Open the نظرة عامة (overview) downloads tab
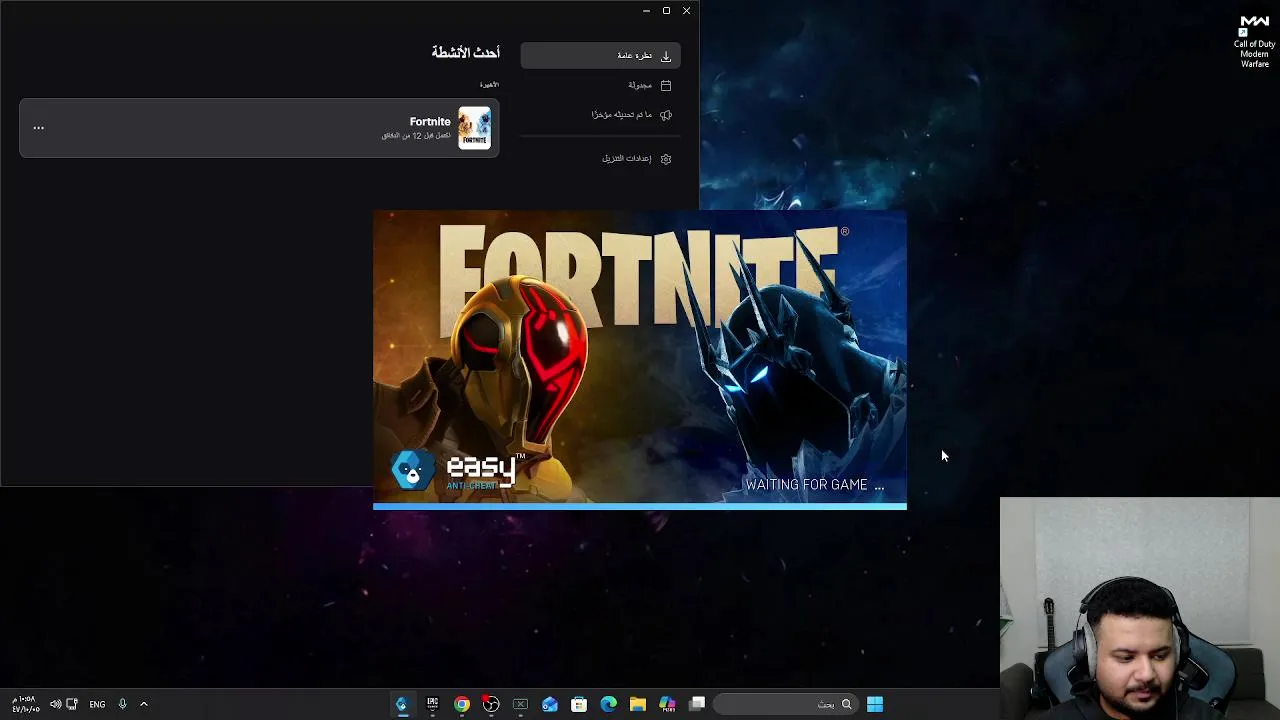1280x720 pixels. point(600,56)
